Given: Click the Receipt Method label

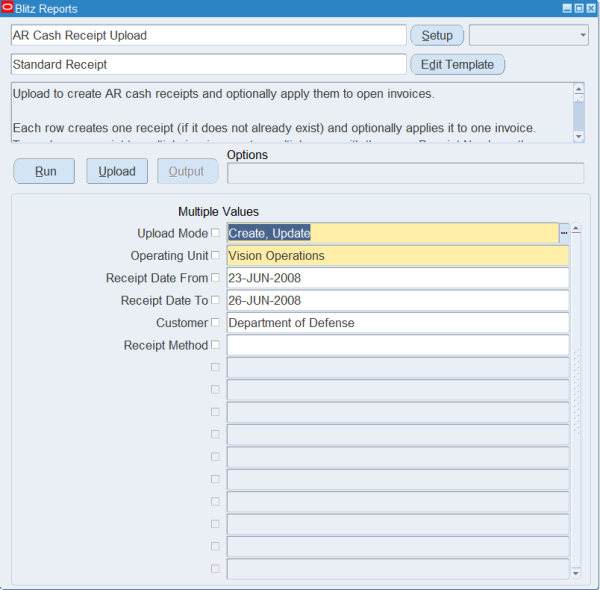Looking at the screenshot, I should pos(166,345).
